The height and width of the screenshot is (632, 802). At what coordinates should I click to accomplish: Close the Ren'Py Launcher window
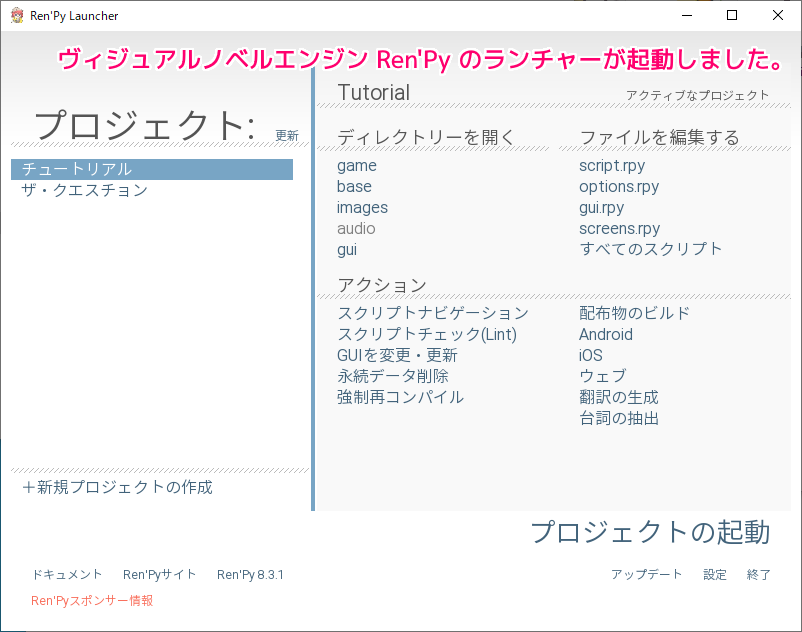coord(777,15)
